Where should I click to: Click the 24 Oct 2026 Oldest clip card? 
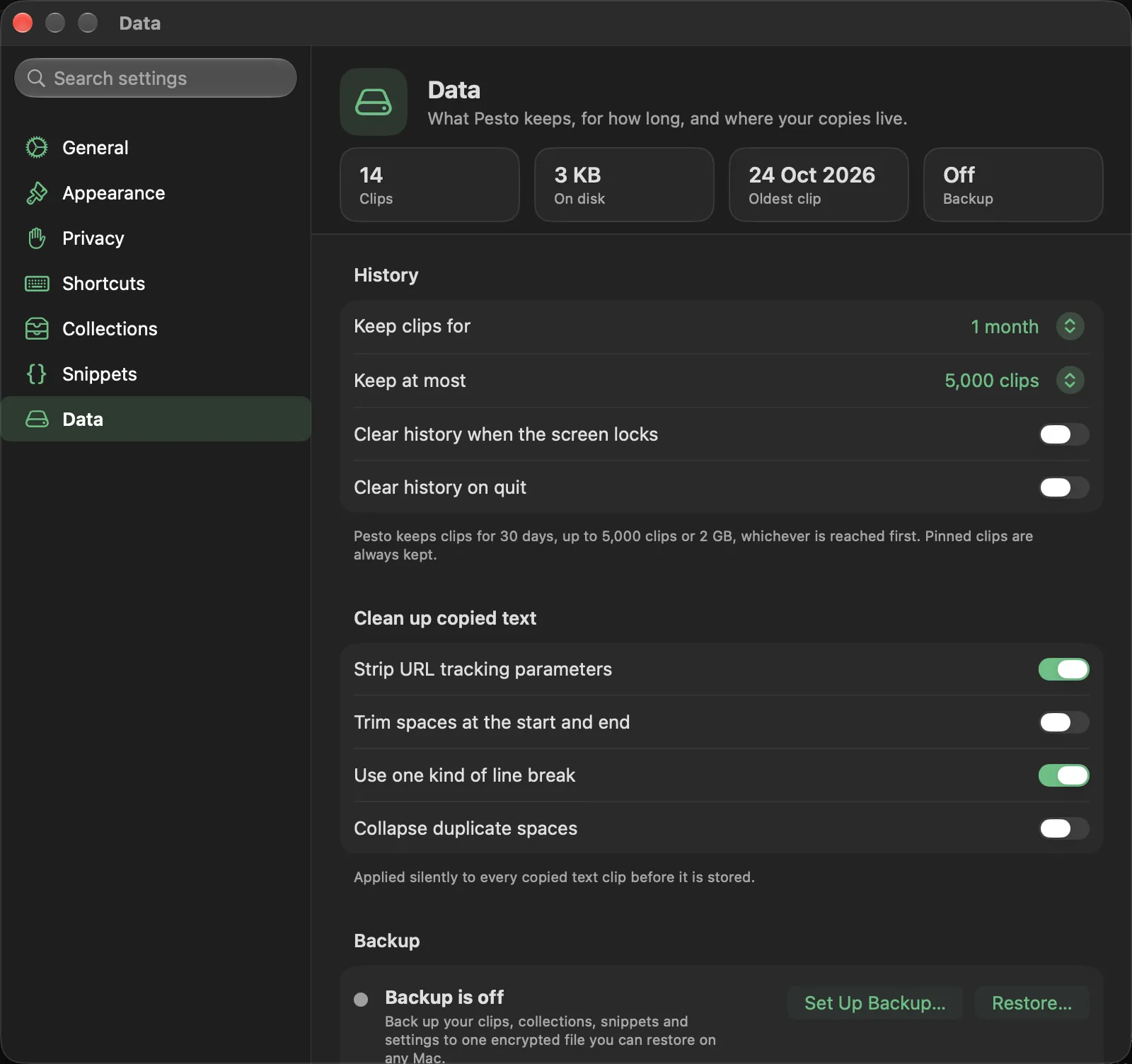pyautogui.click(x=819, y=185)
